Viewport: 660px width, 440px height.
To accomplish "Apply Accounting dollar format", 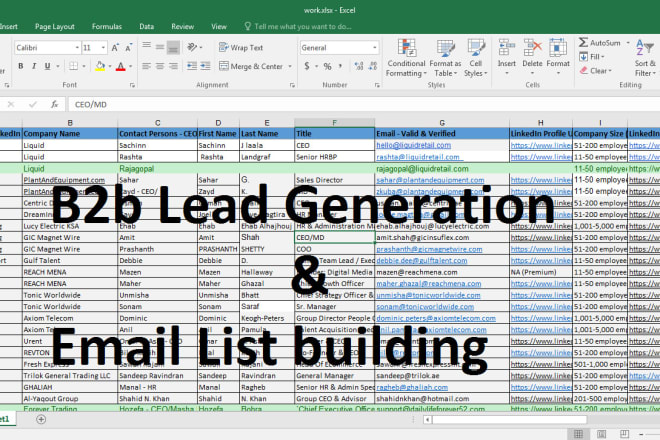I will coord(307,66).
